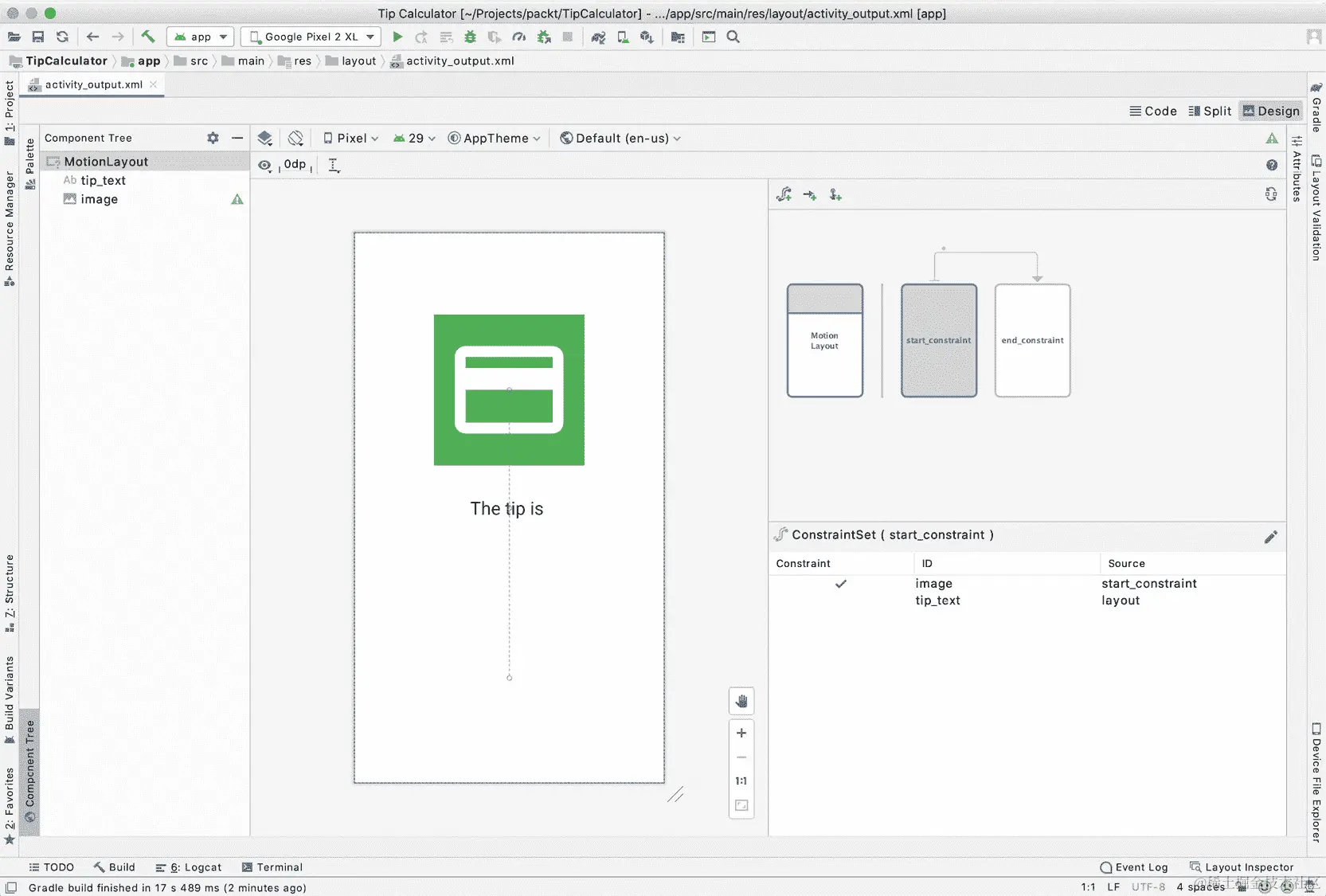The image size is (1326, 896).
Task: Open the Google Pixel 2 XL device dropdown
Action: (311, 37)
